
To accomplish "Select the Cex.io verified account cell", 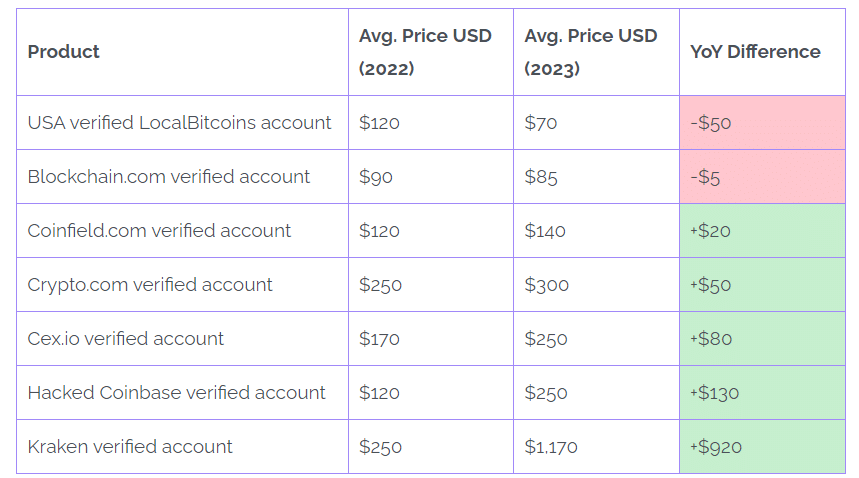I will tap(126, 339).
